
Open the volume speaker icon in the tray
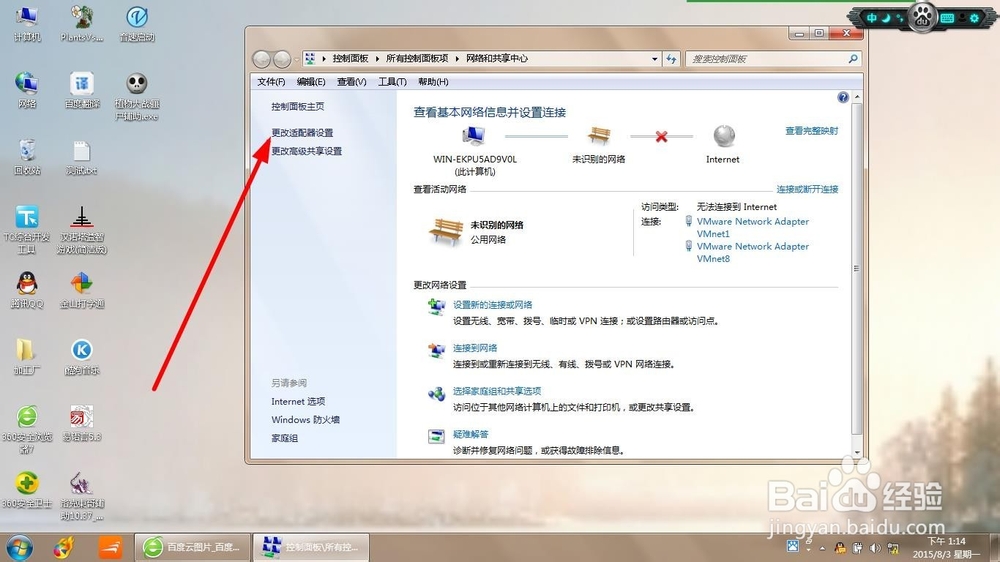[x=875, y=548]
